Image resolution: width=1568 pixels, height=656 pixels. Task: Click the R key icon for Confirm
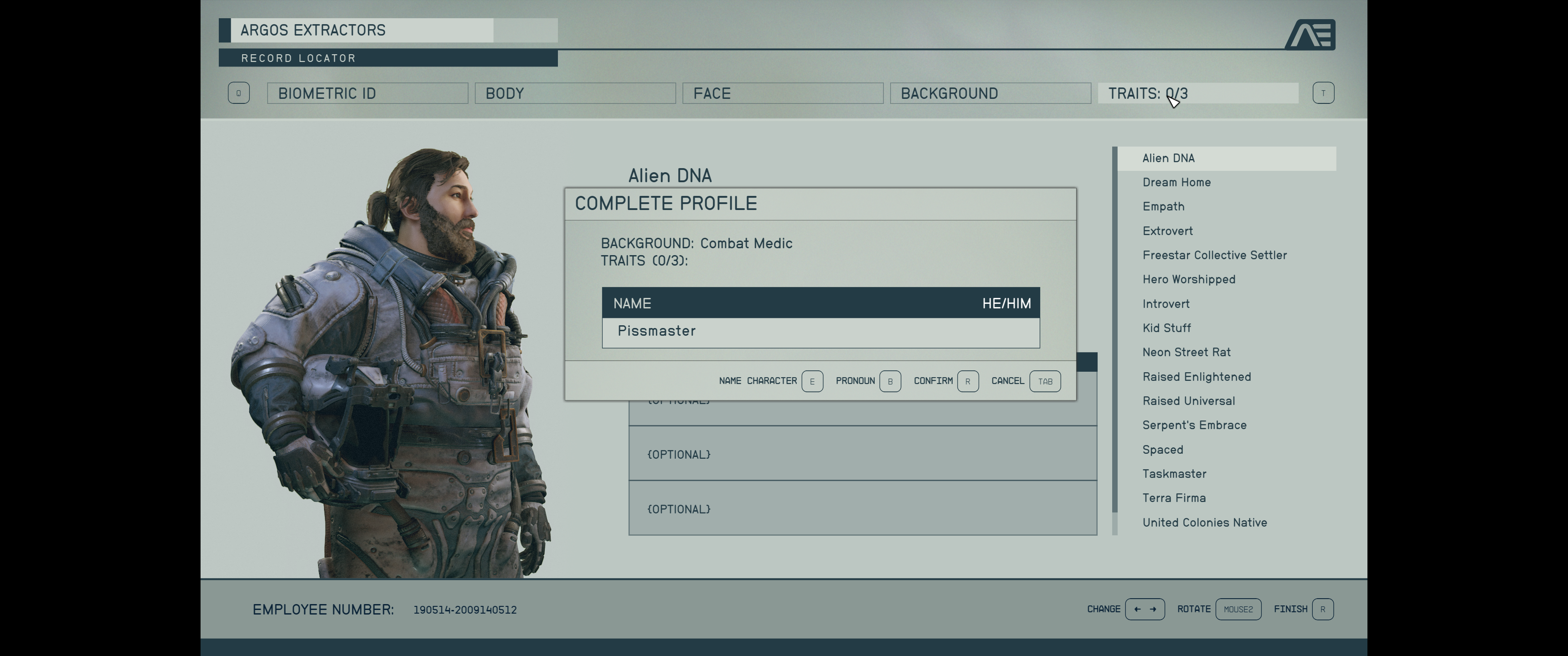point(968,381)
